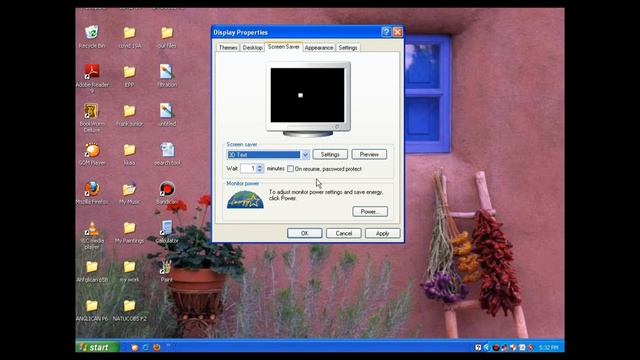Click the system clock in the taskbar

pos(548,348)
